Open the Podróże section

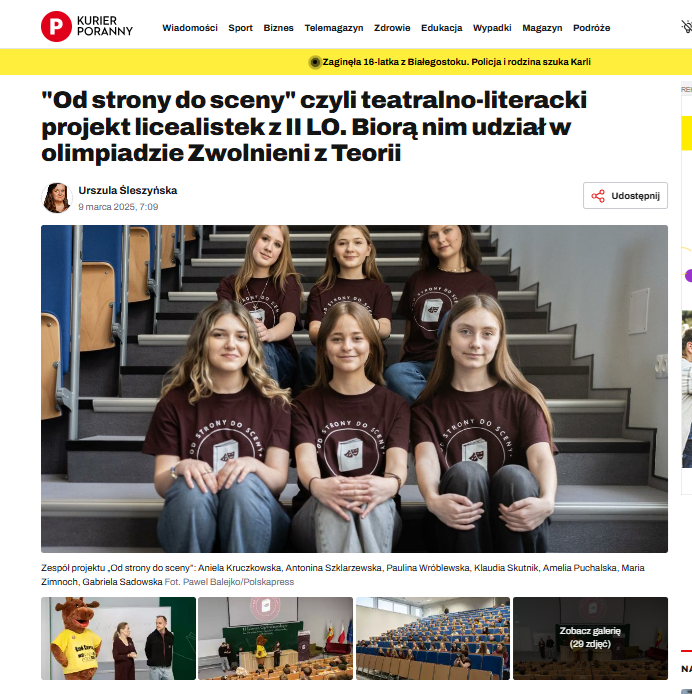click(591, 28)
